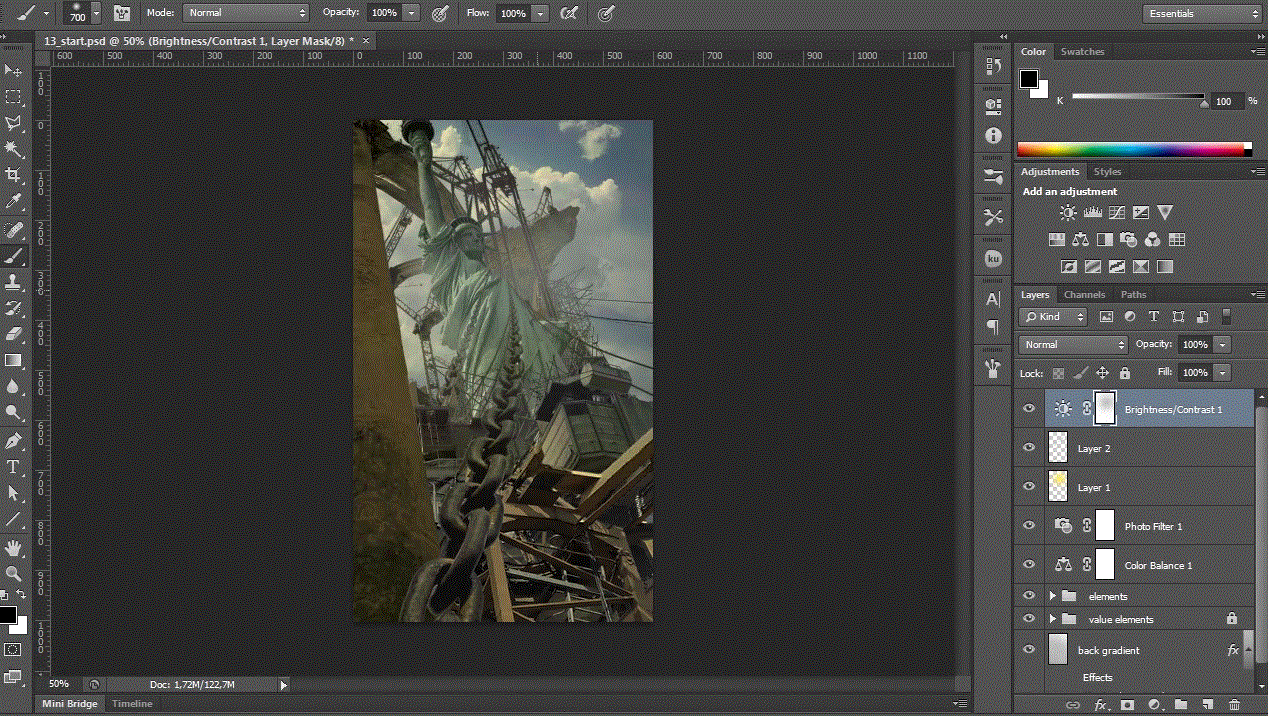Click the zoom percentage field showing 50%

[59, 684]
